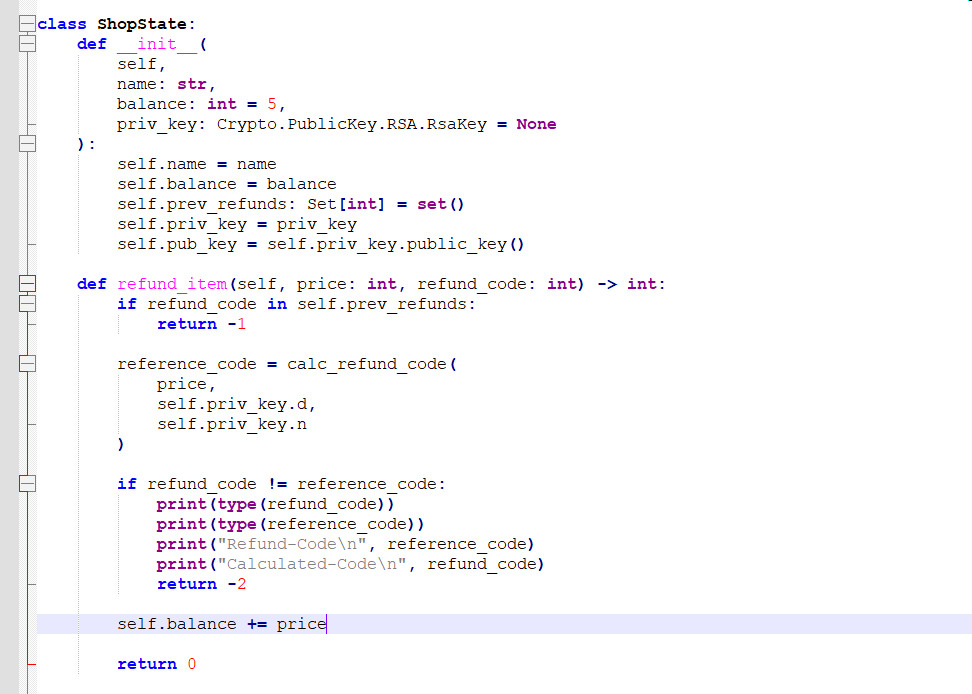This screenshot has height=694, width=972.
Task: Collapse the calc_refund_code call fold marker
Action: [x=28, y=364]
